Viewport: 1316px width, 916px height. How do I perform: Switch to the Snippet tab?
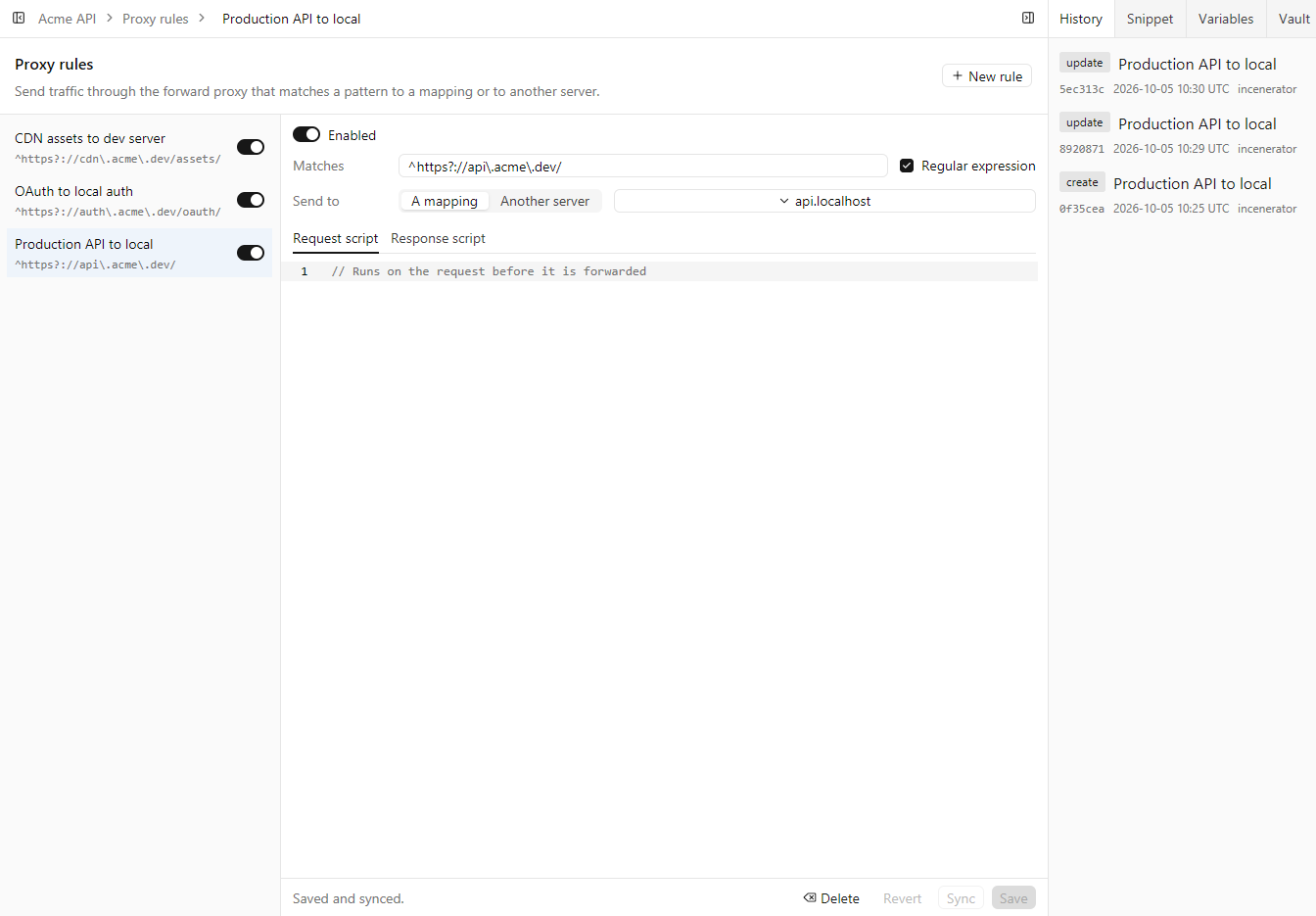click(x=1150, y=19)
